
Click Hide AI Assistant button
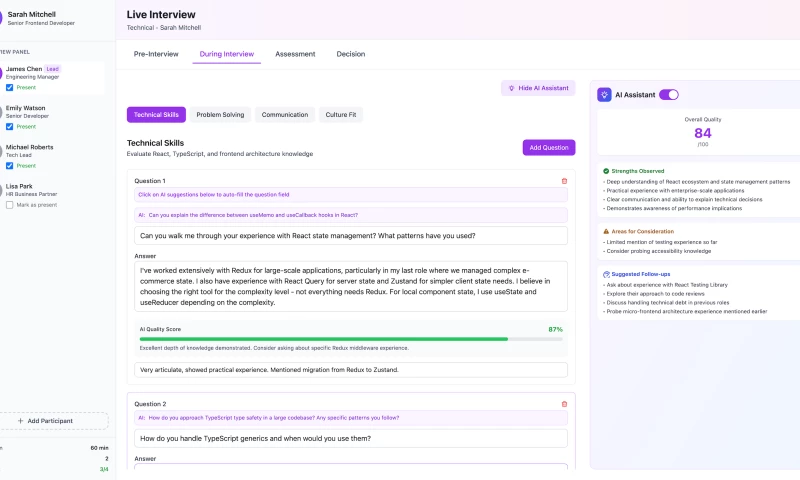pos(538,88)
